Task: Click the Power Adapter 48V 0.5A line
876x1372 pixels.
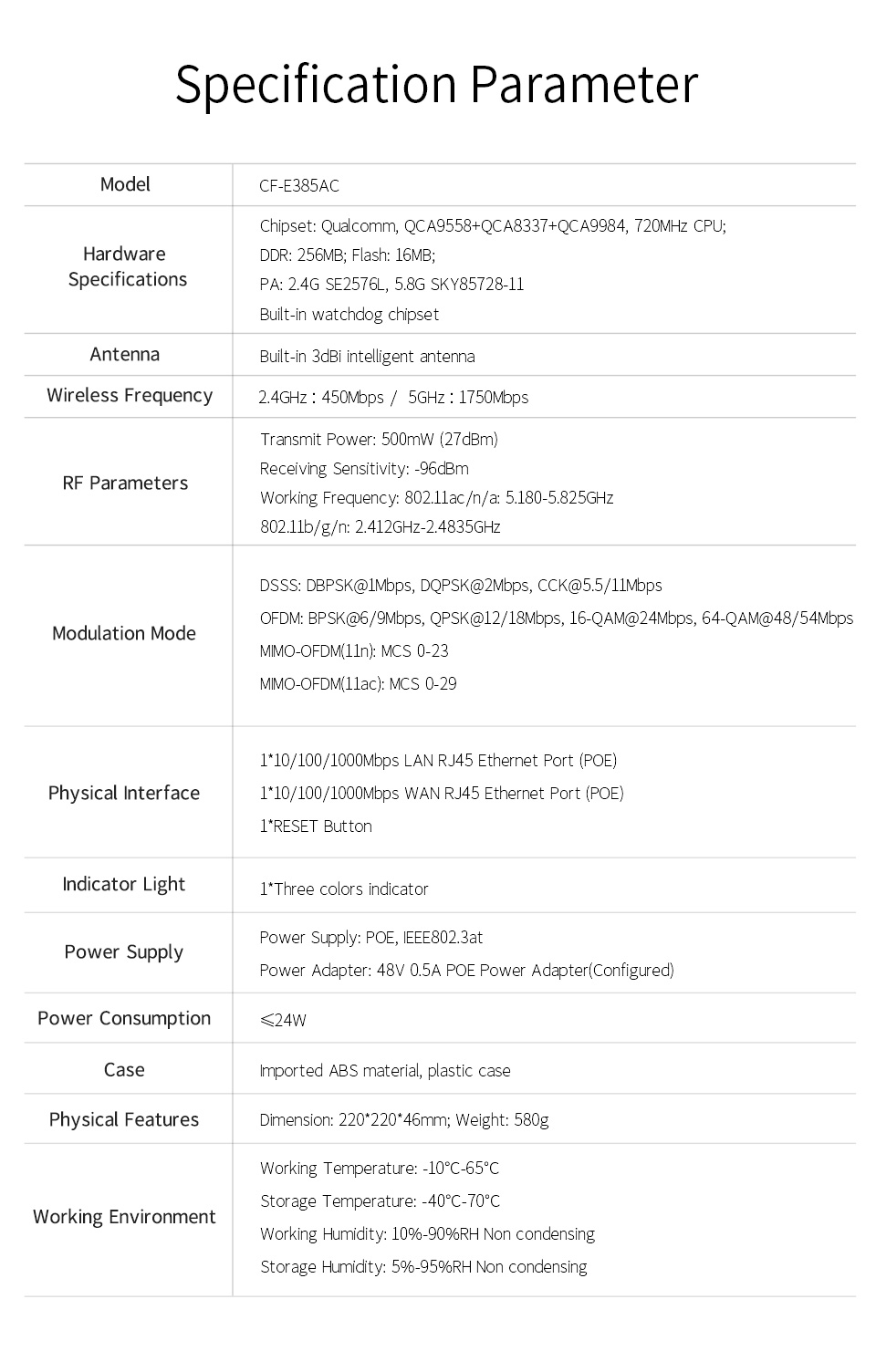Action: [x=466, y=971]
